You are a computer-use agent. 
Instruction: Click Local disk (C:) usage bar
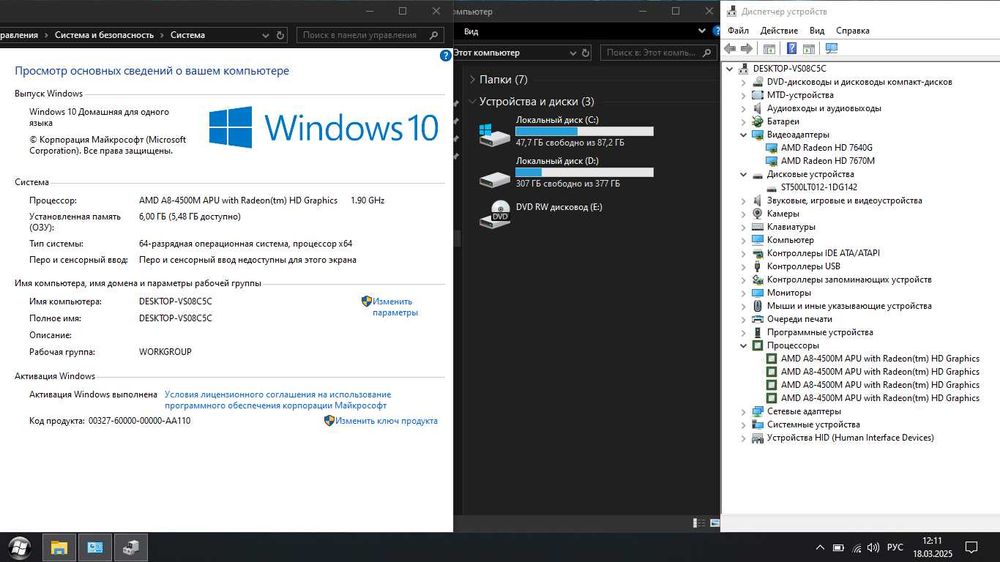point(584,131)
